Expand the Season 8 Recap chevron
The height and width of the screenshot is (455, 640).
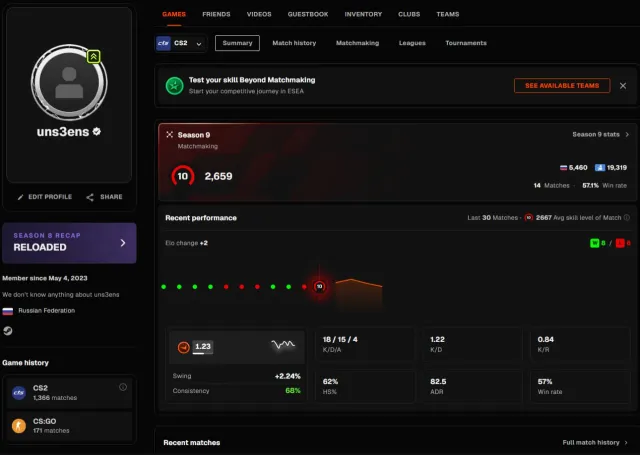pos(123,243)
